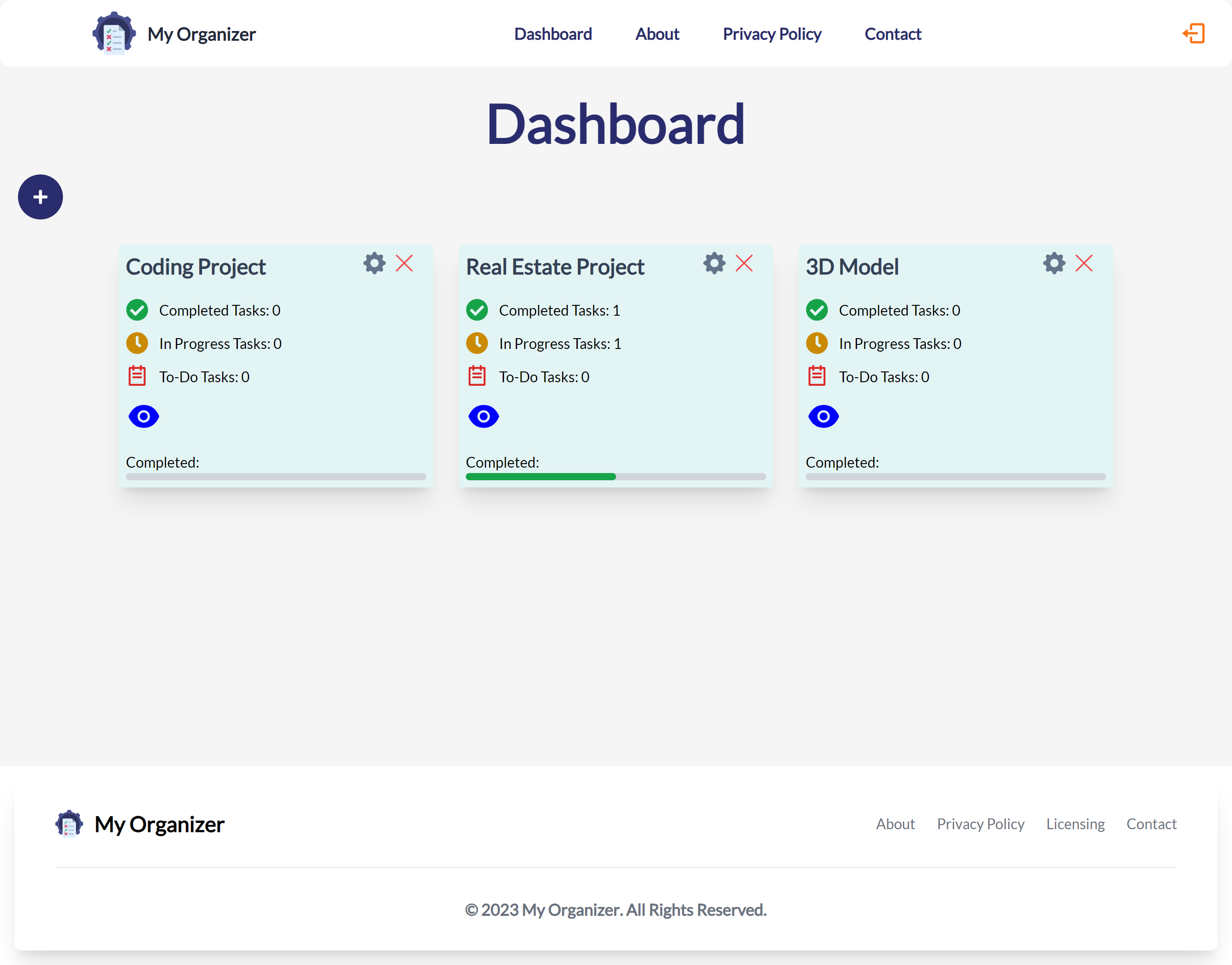The image size is (1232, 965).
Task: View Coding Project using eye icon
Action: (x=144, y=416)
